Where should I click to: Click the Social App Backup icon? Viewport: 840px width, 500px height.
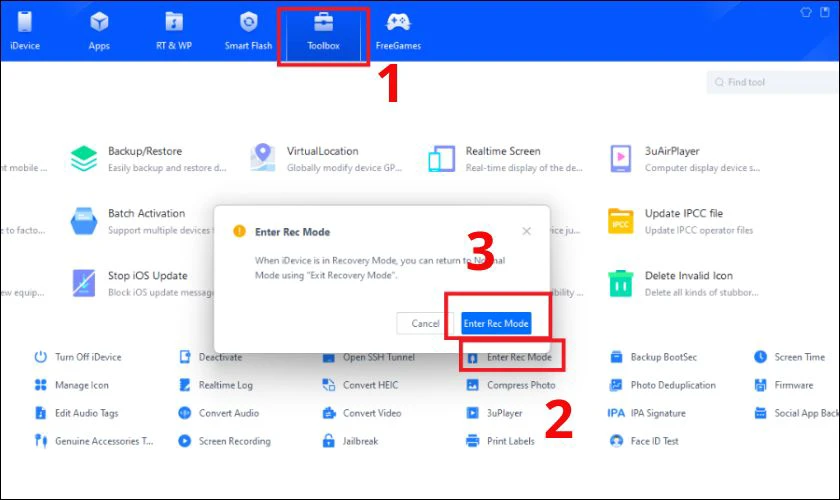coord(760,413)
